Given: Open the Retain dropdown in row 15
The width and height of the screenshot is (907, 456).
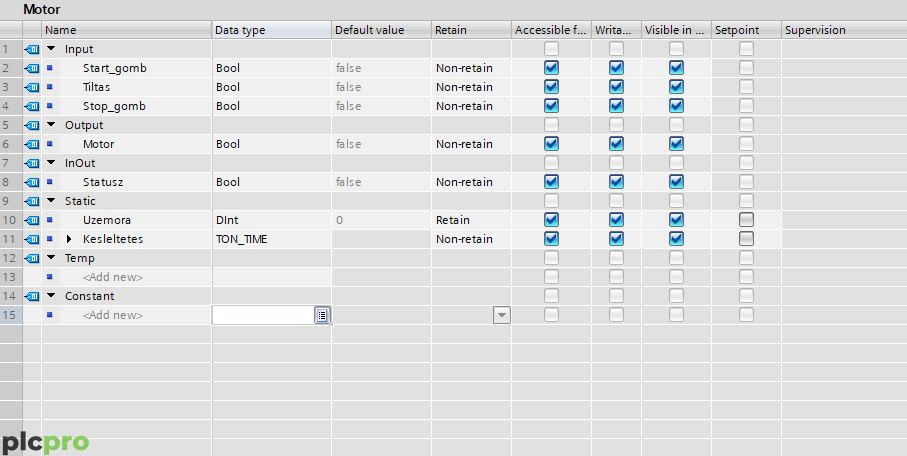Looking at the screenshot, I should click(x=502, y=315).
